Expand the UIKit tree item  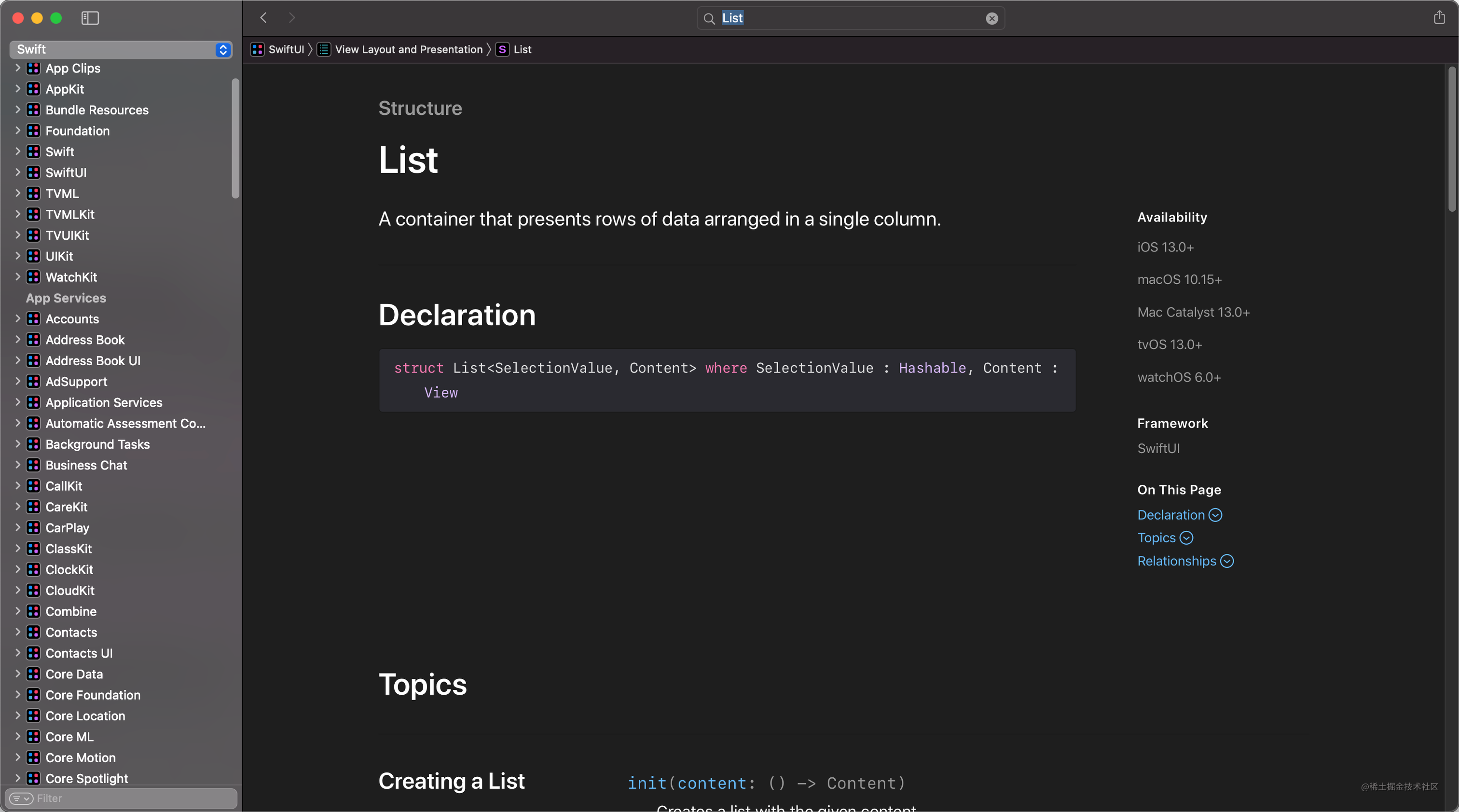[x=17, y=257]
